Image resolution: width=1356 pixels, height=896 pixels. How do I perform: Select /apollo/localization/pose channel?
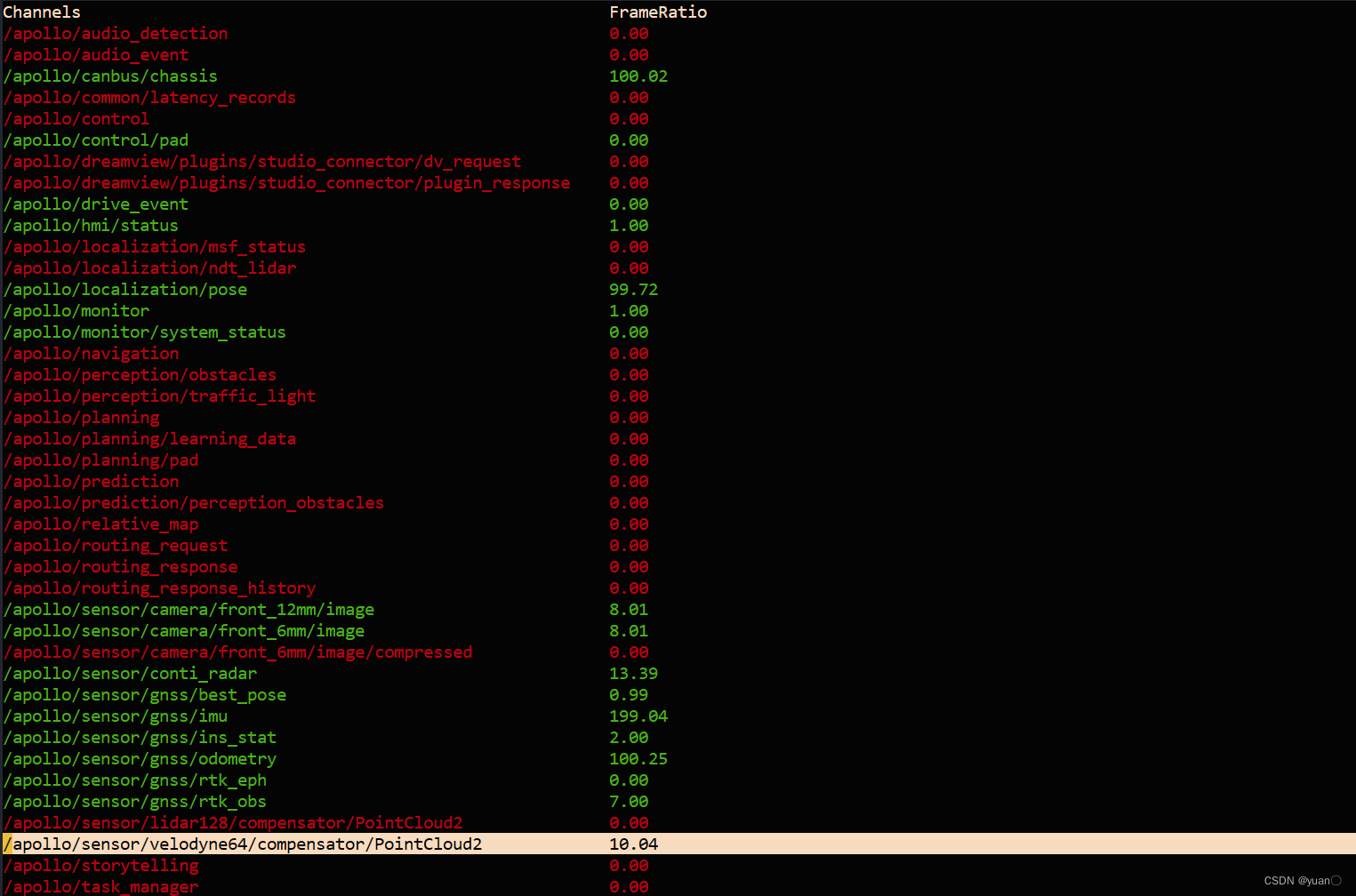(x=125, y=290)
